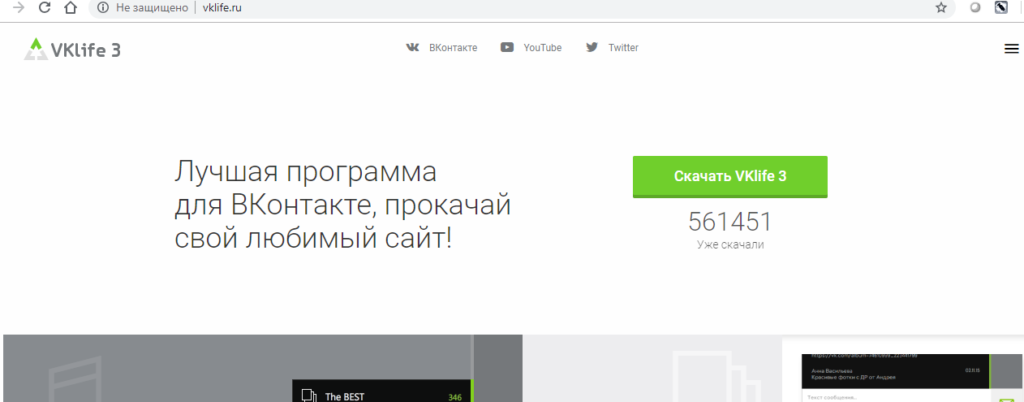Open the YouTube link
Screen dimensions: 1024x402
point(542,48)
